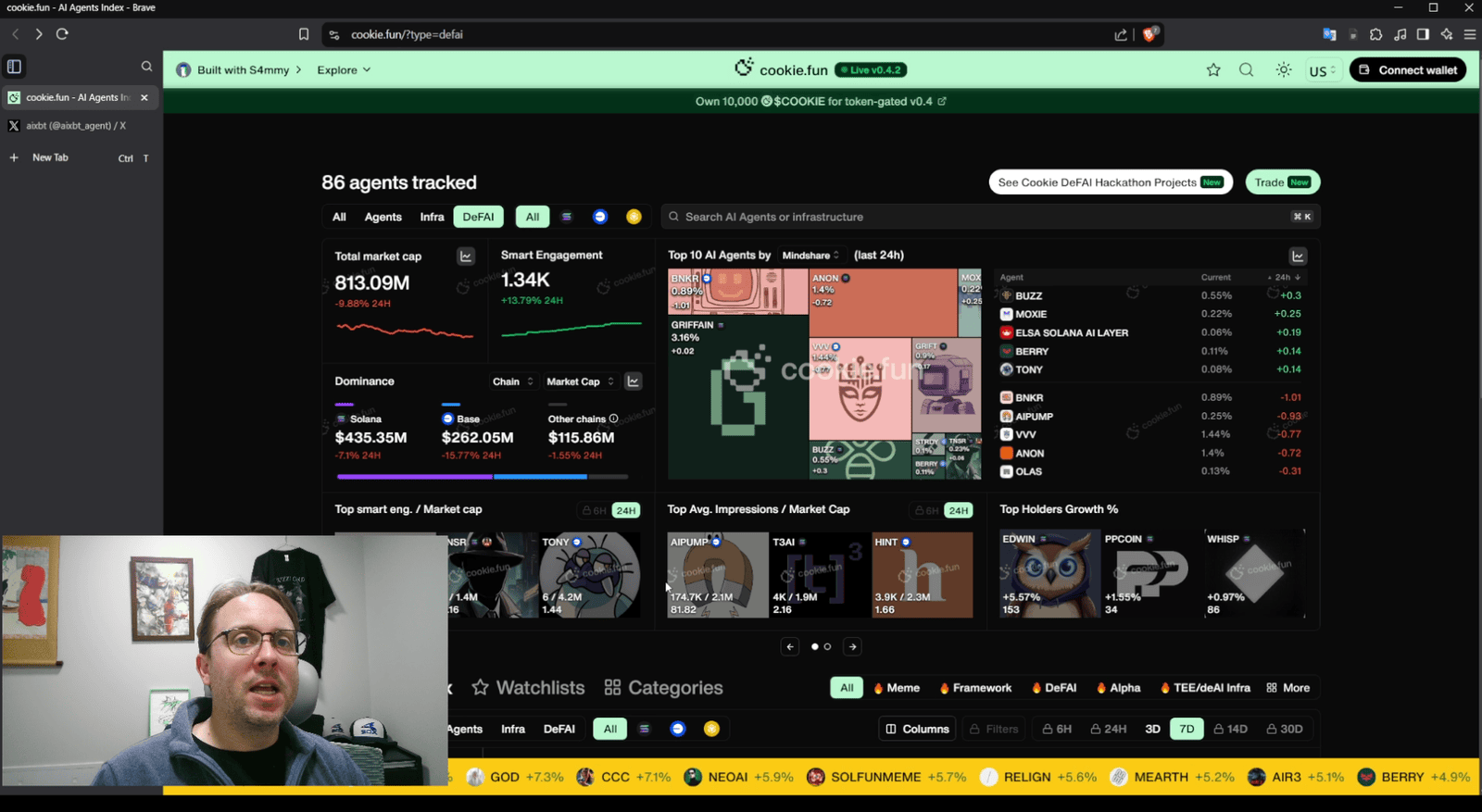Filter top panel by Base chain icon
This screenshot has width=1482, height=812.
[600, 217]
